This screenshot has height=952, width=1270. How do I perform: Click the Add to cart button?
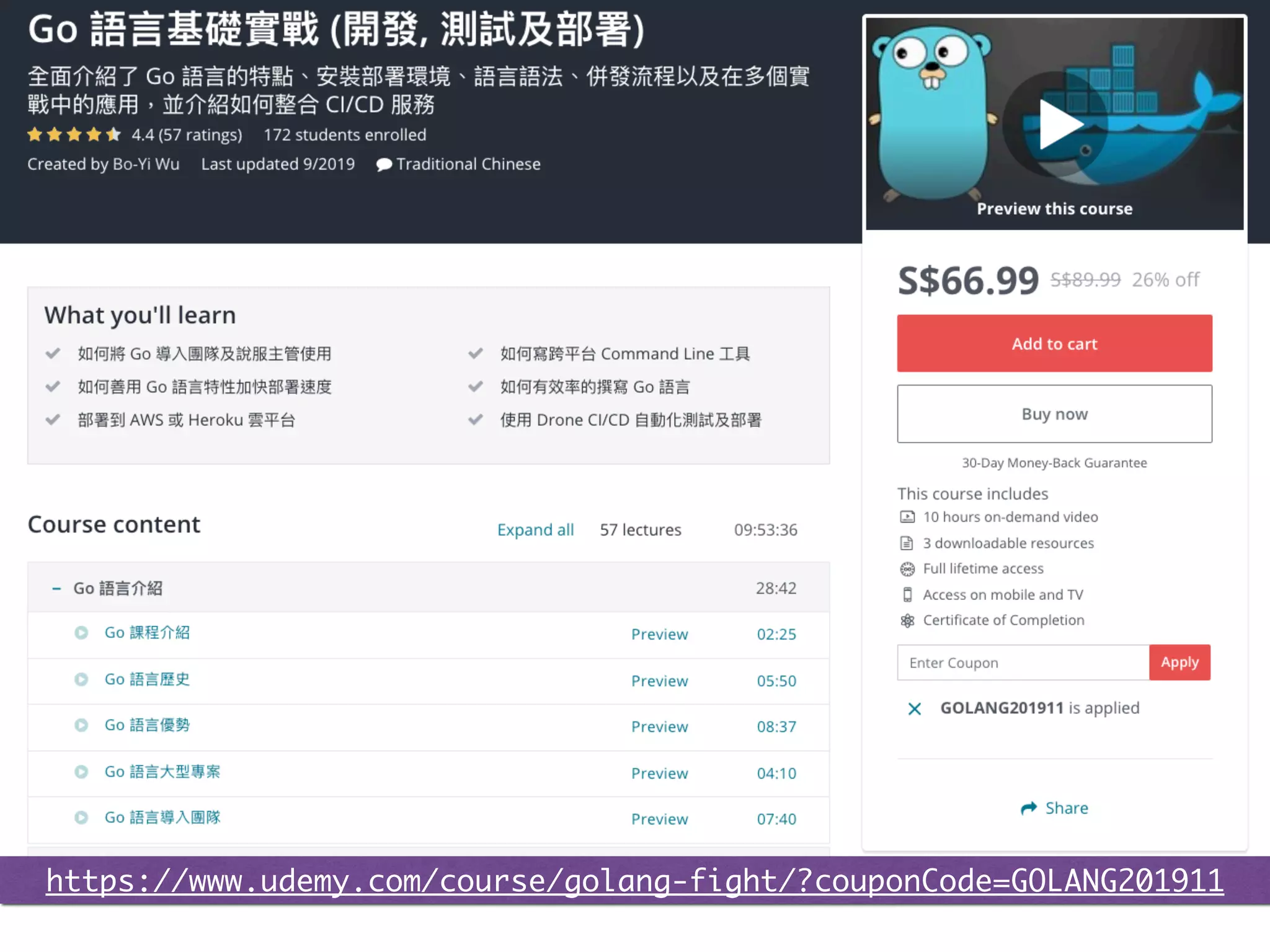click(x=1054, y=343)
